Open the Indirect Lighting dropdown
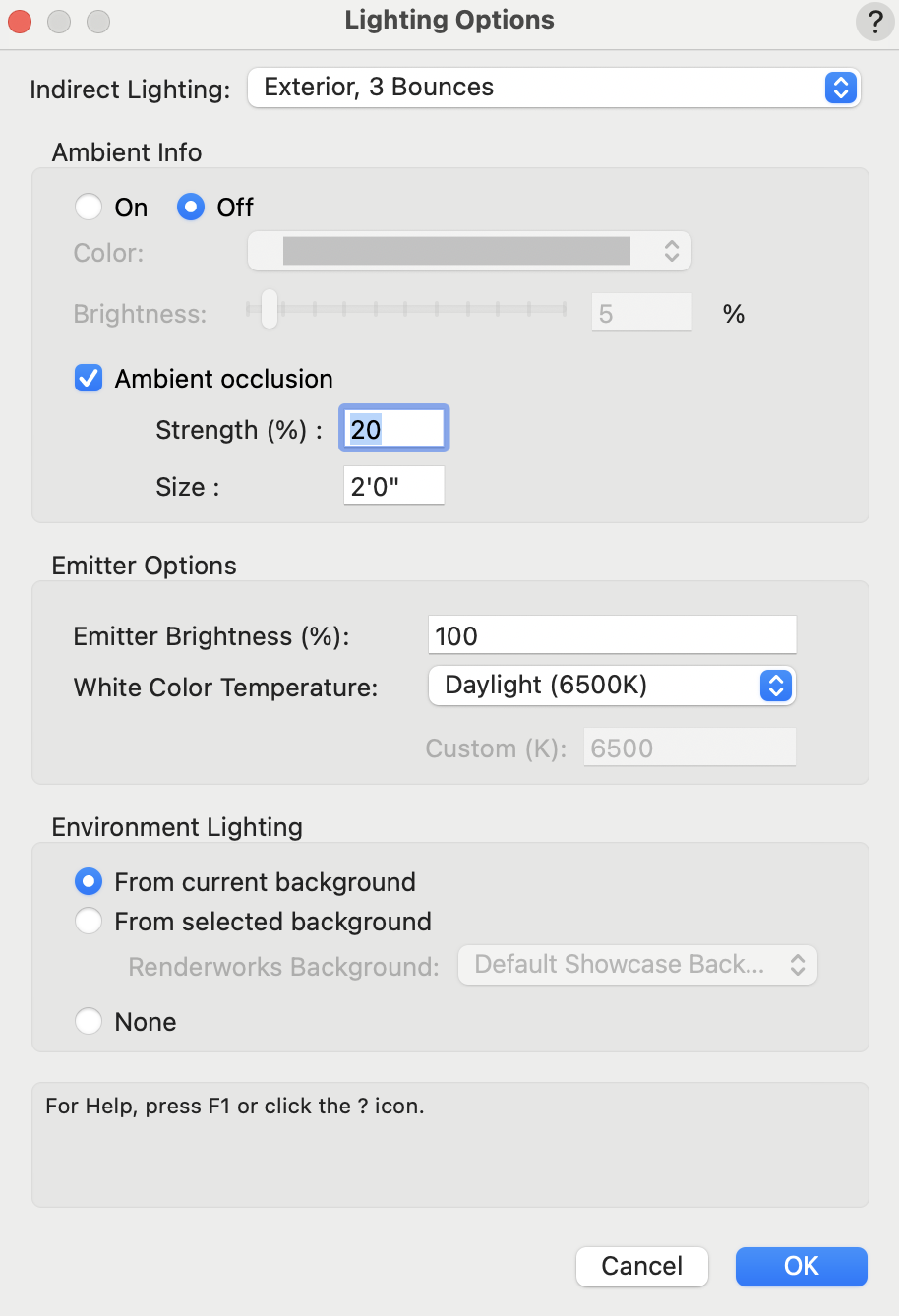This screenshot has height=1316, width=899. tap(554, 88)
